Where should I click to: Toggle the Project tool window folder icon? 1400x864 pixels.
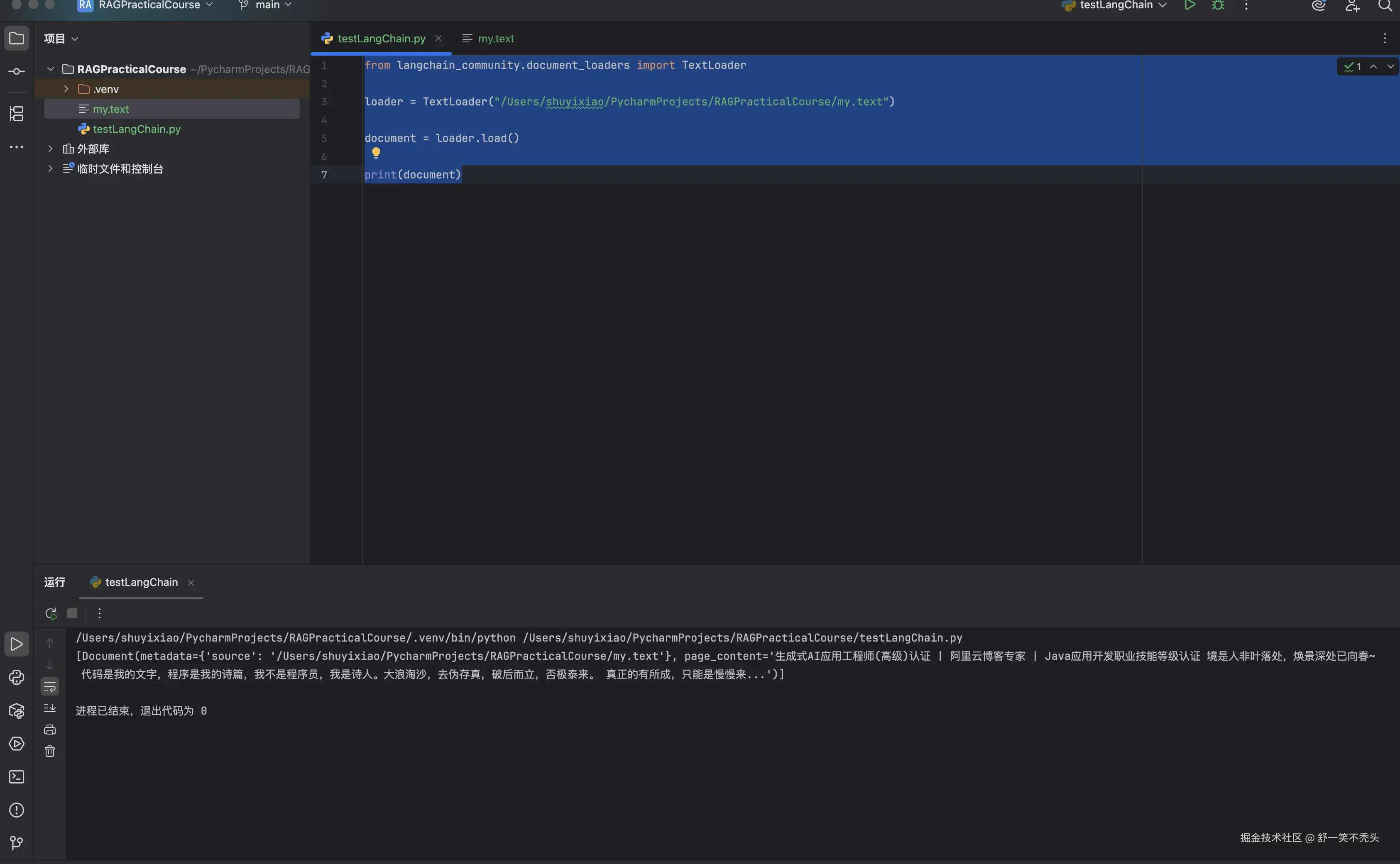[17, 38]
